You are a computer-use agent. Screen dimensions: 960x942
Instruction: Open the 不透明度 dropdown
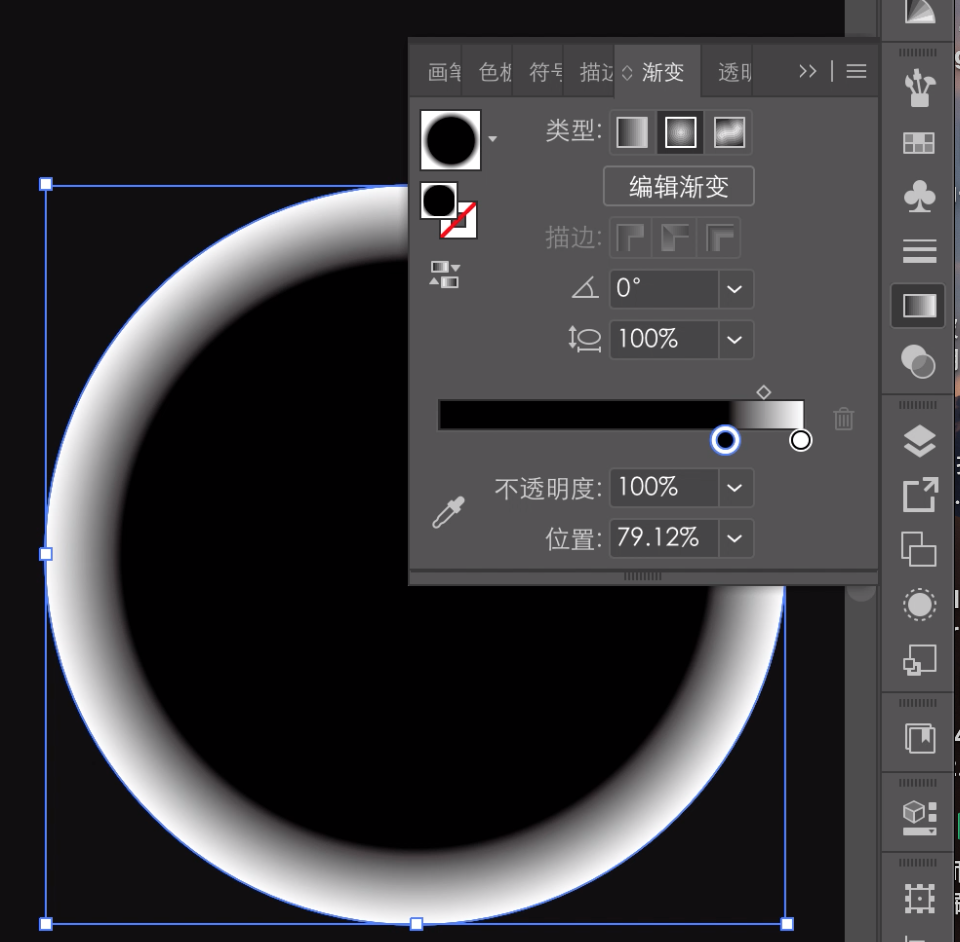pyautogui.click(x=735, y=487)
